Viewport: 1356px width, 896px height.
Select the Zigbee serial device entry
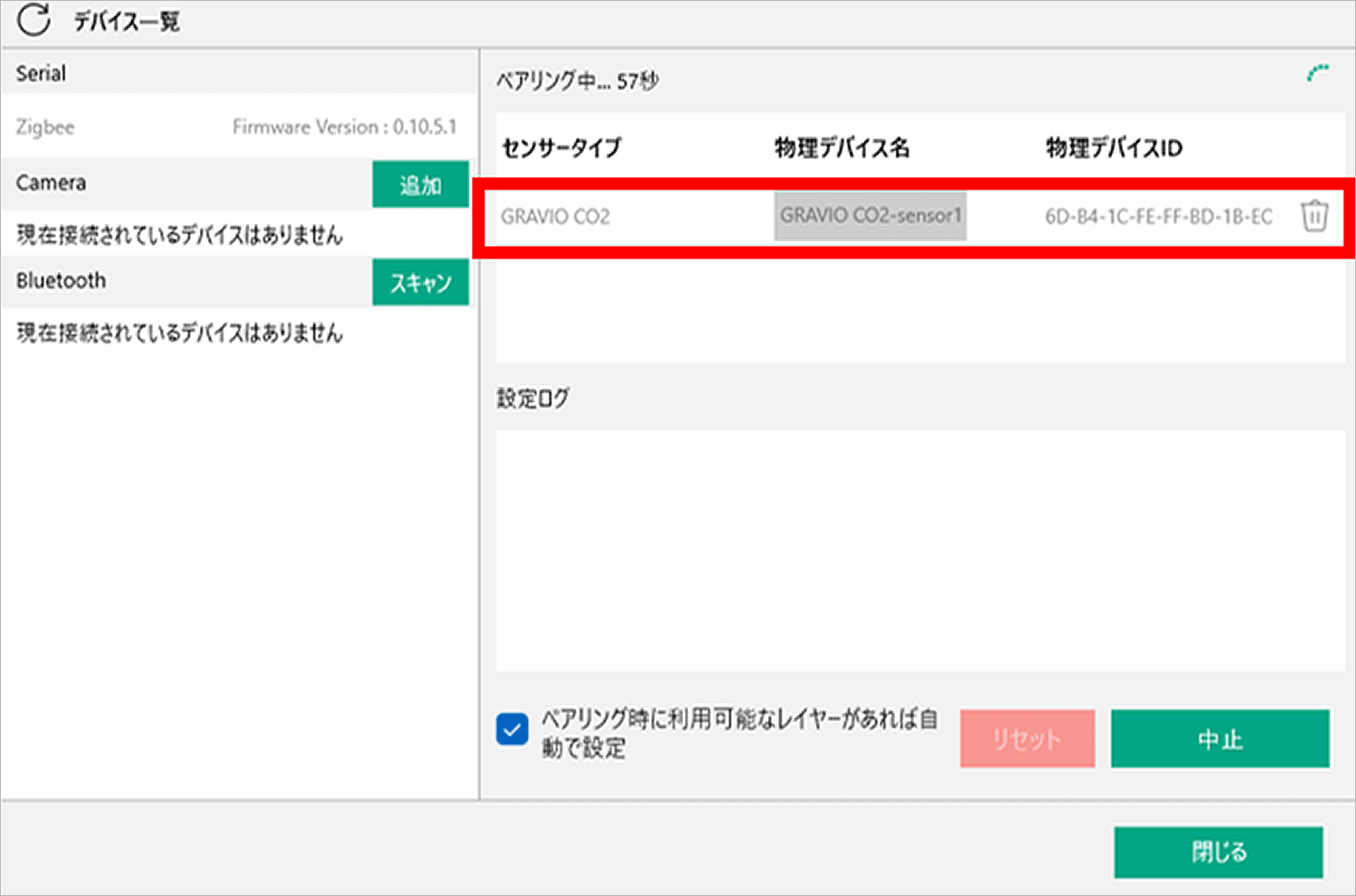click(x=239, y=127)
